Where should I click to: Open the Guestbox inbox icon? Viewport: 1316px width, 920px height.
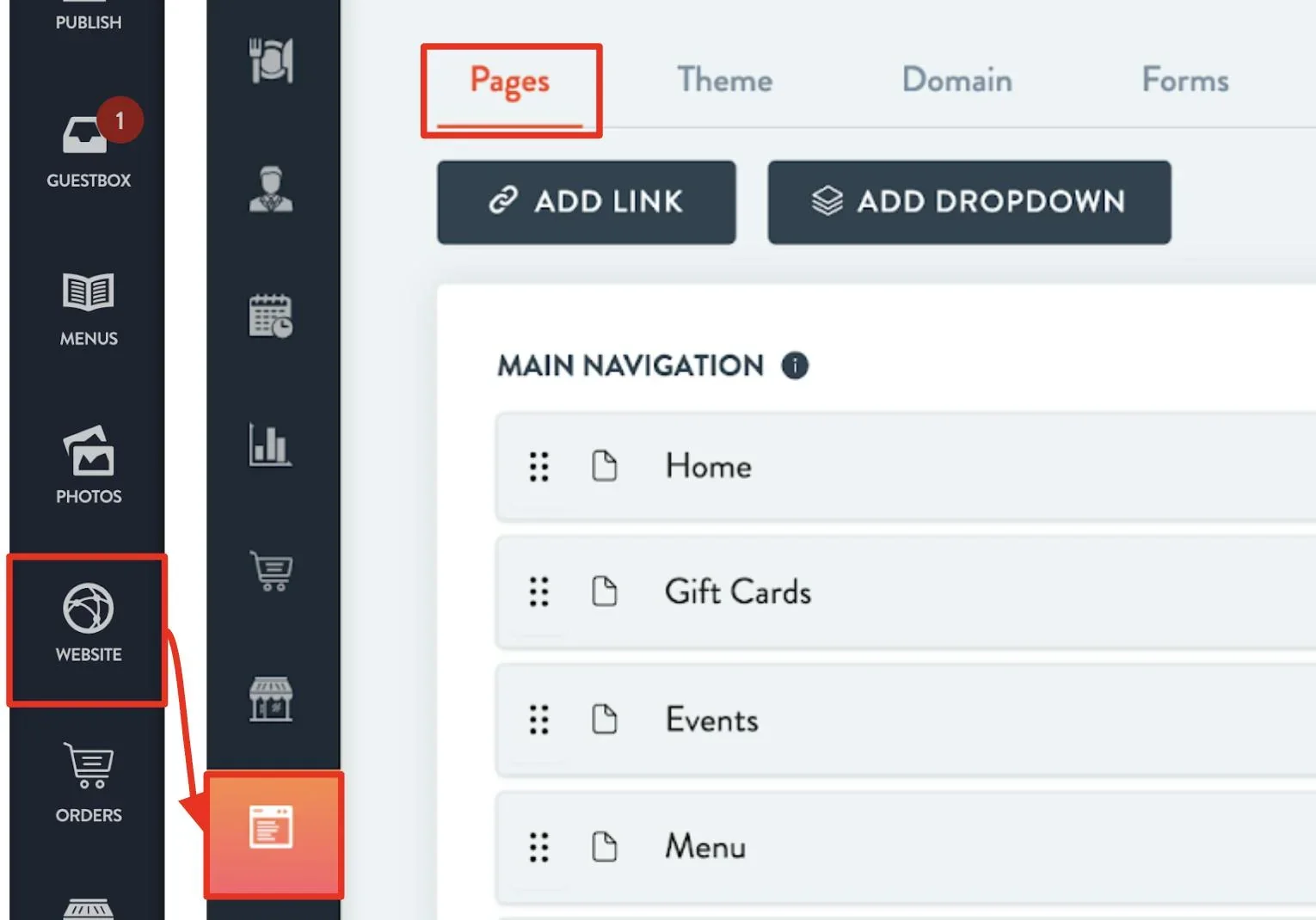point(84,135)
